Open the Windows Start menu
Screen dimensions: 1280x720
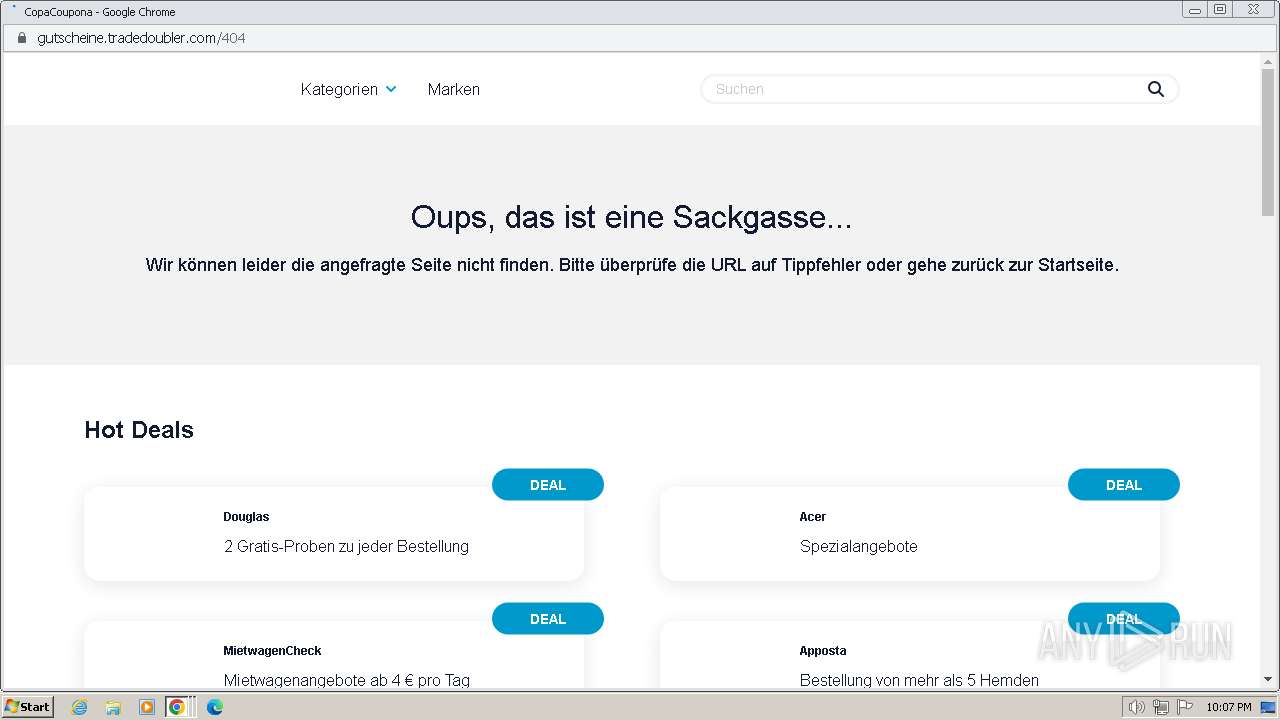[27, 706]
